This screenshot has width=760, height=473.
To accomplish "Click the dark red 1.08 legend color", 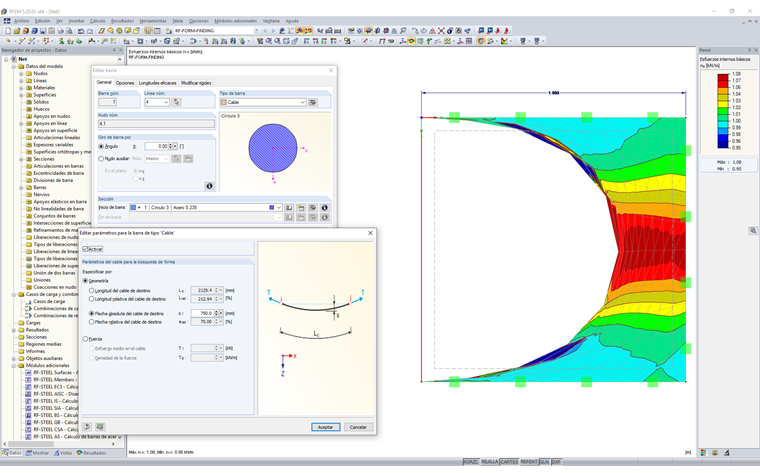I will 723,77.
